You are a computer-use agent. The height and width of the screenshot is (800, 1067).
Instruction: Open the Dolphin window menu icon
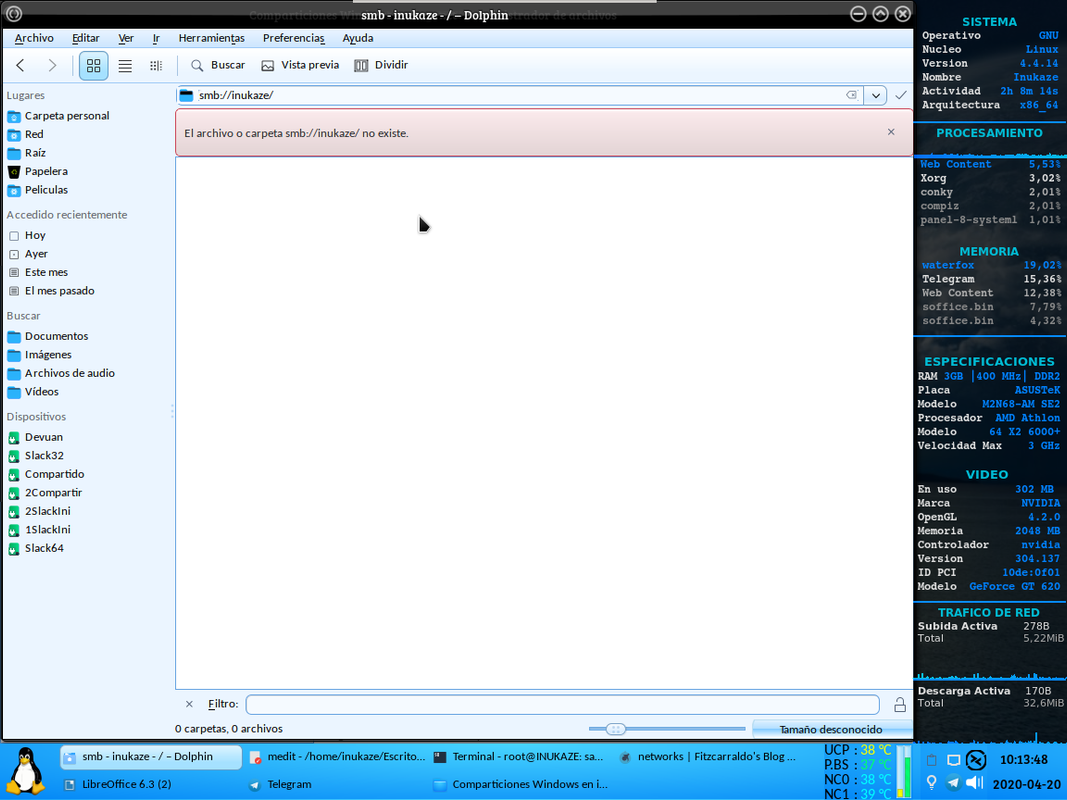point(14,13)
